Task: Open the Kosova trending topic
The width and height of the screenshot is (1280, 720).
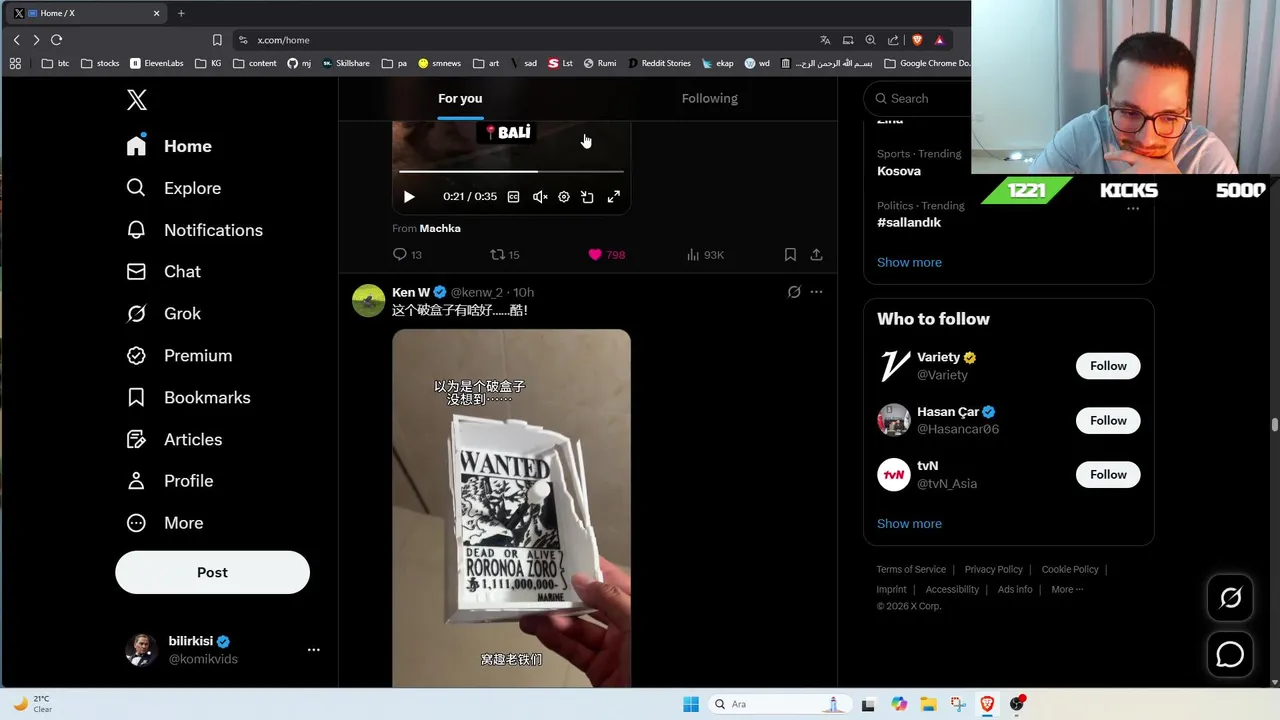Action: coord(899,171)
